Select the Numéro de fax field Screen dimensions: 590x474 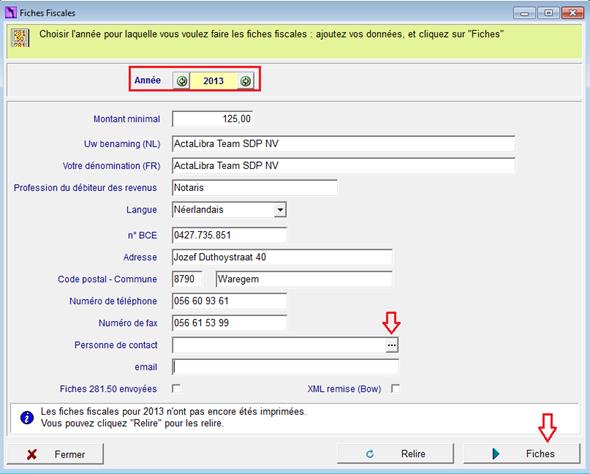(229, 323)
